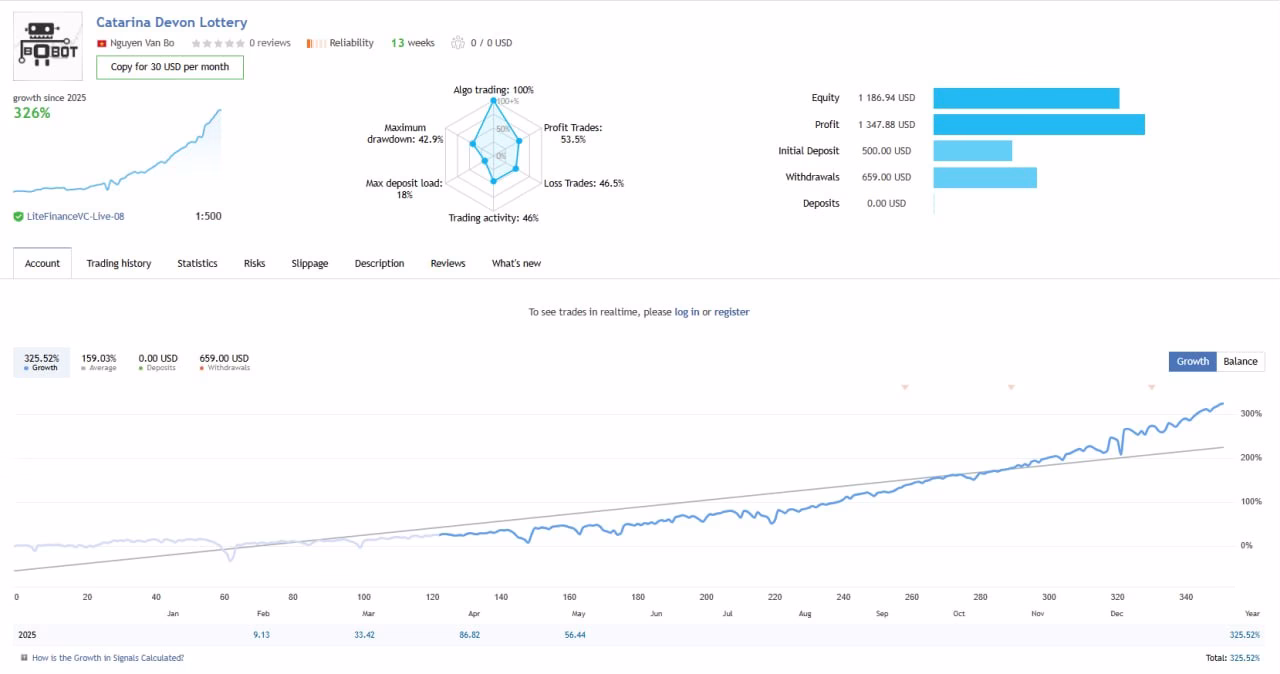Click the Vietnam flag icon beside author name
This screenshot has width=1280, height=674.
coord(101,43)
